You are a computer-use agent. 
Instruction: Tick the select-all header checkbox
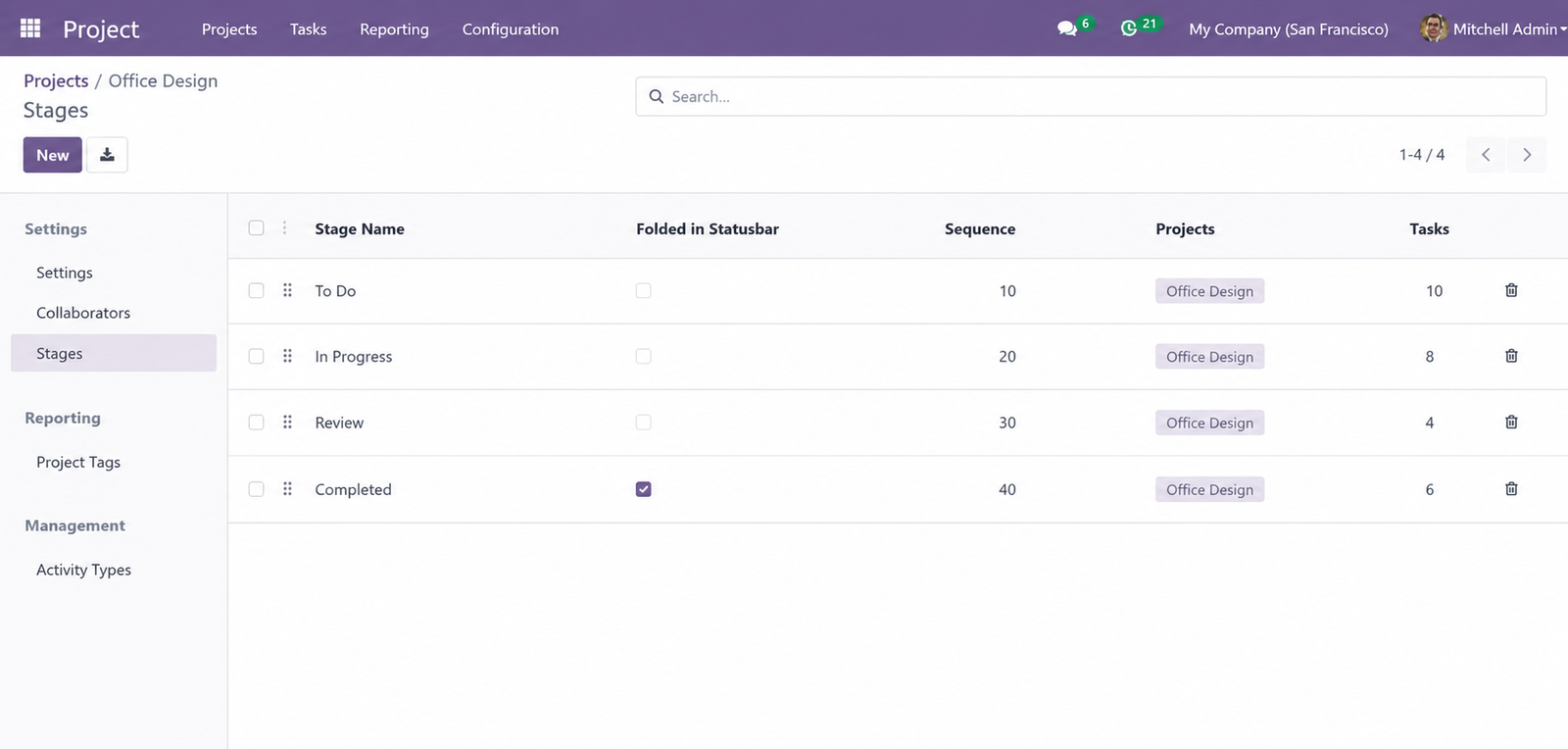256,227
